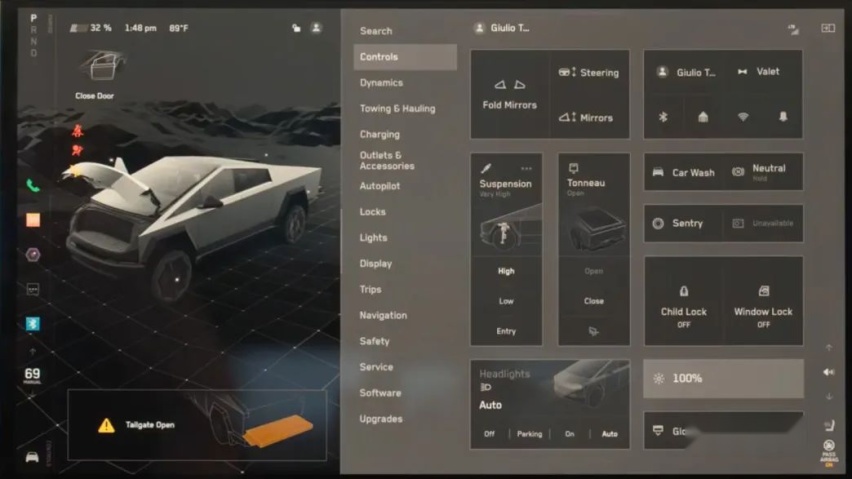Turn headlights Off
Screen dimensions: 852x479
(x=489, y=434)
